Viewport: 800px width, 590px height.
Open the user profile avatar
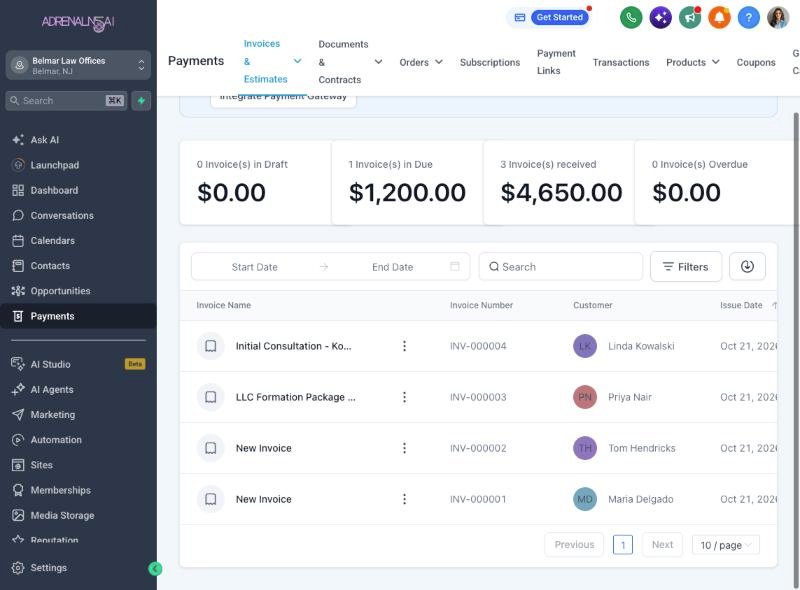(x=778, y=18)
